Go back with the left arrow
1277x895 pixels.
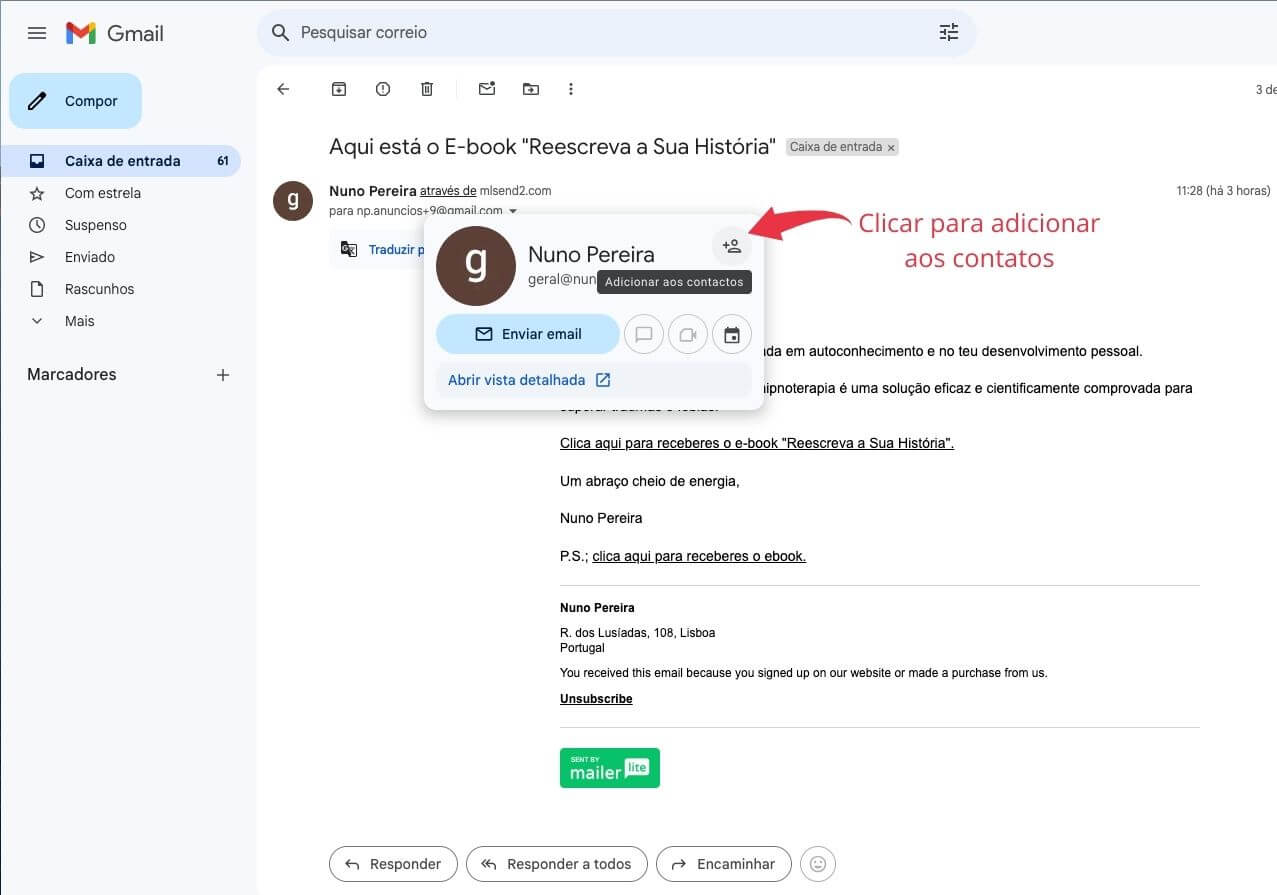283,89
